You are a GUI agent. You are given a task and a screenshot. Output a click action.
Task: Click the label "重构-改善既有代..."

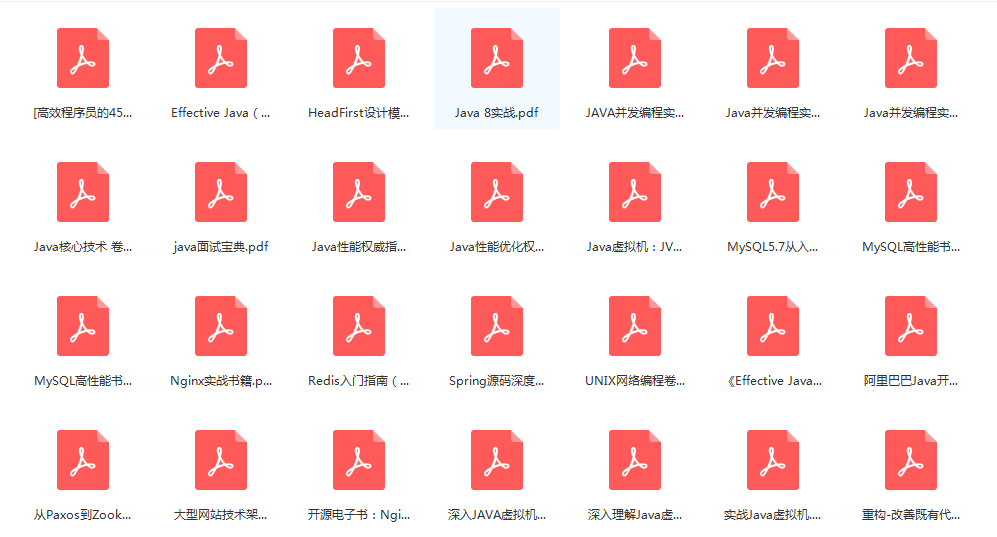coord(911,515)
